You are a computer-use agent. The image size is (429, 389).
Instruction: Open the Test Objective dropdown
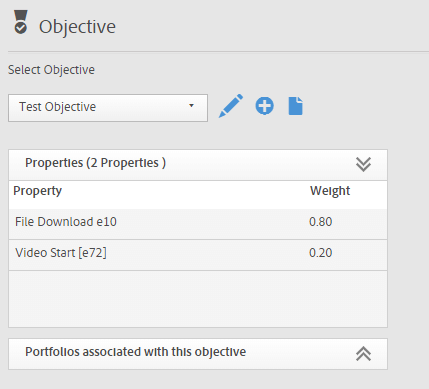tap(108, 108)
